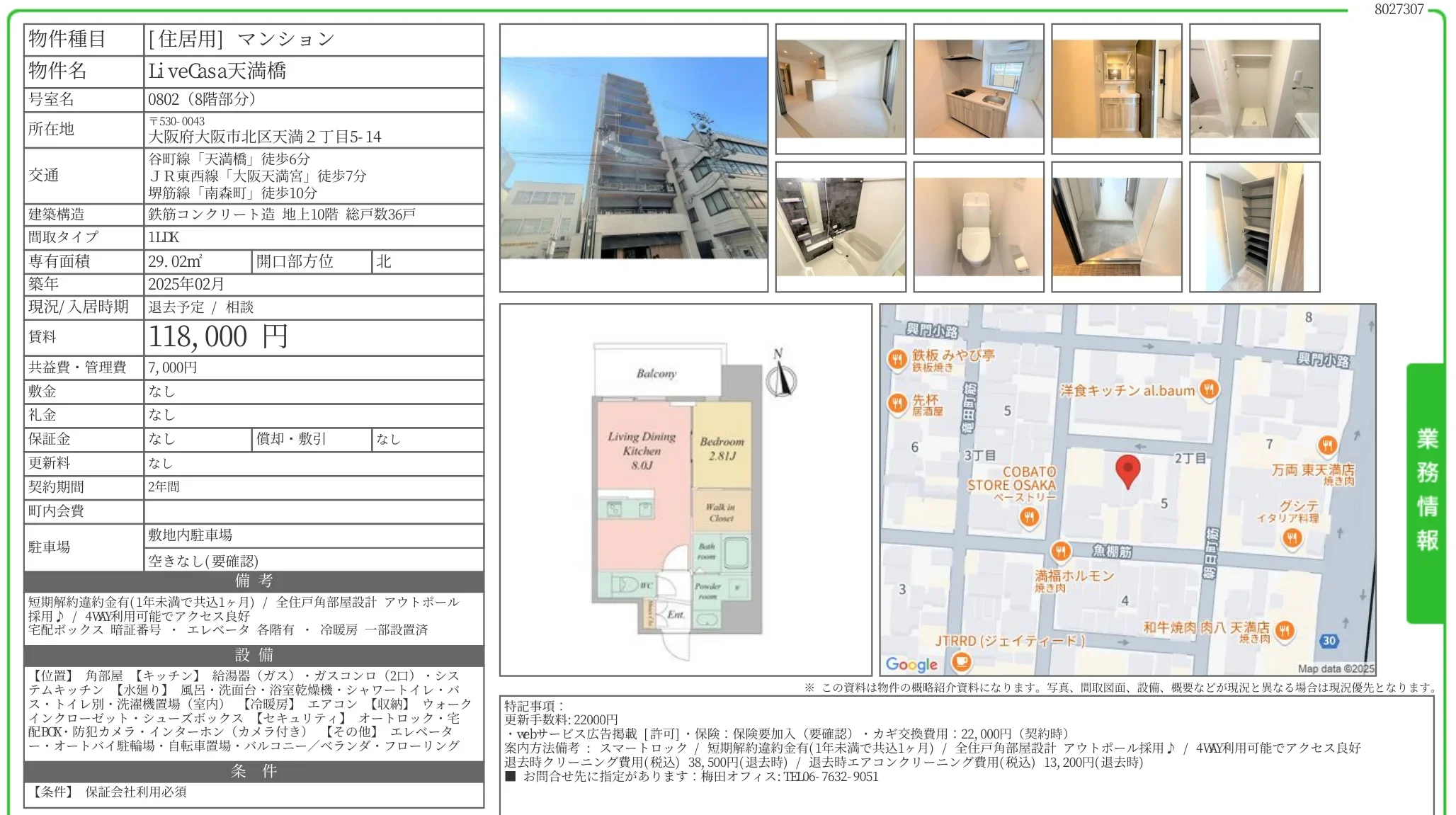Click the COBATO STORE OSAKA restaurant marker
This screenshot has width=1456, height=815.
click(x=1028, y=518)
